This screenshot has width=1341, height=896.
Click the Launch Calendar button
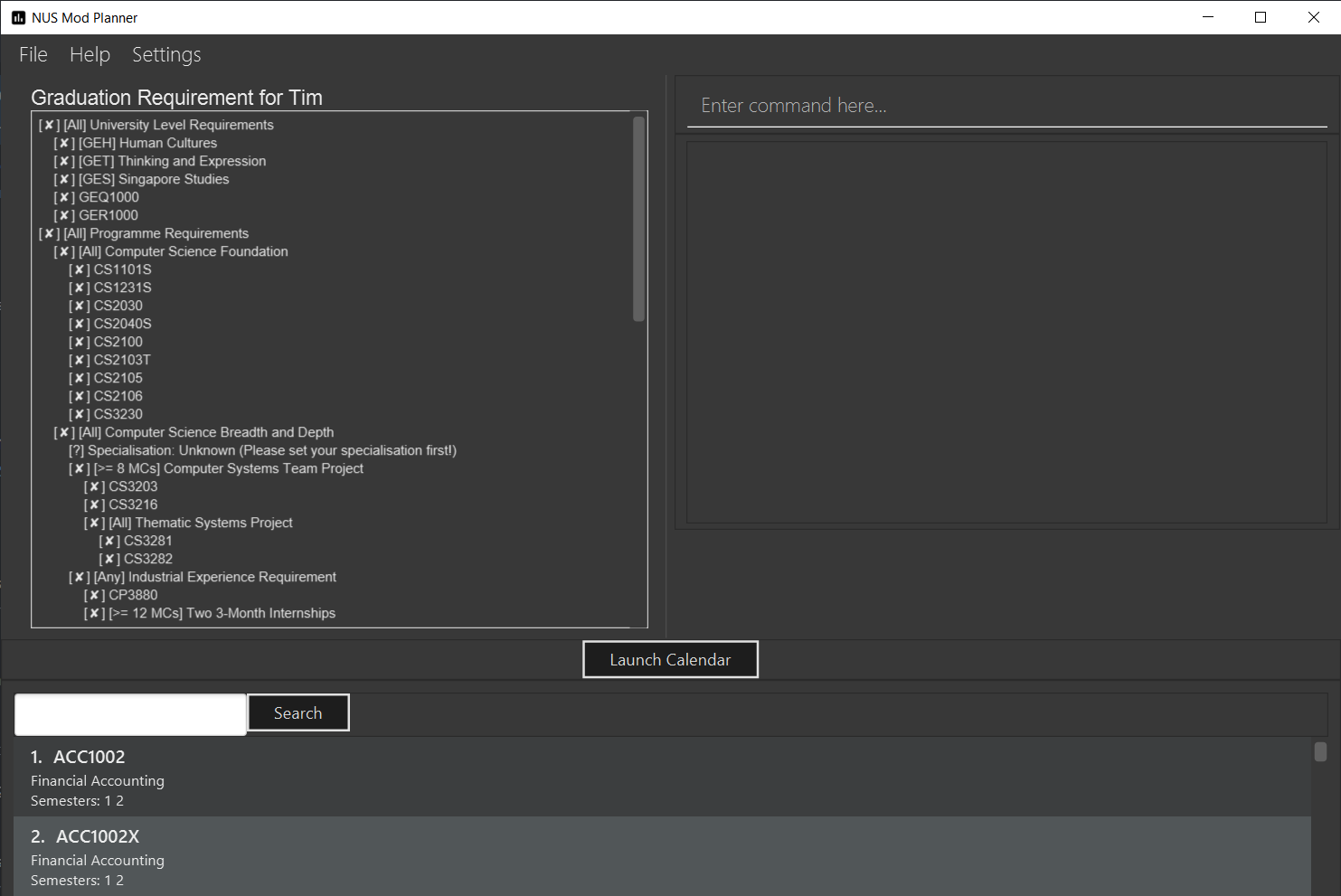[670, 659]
